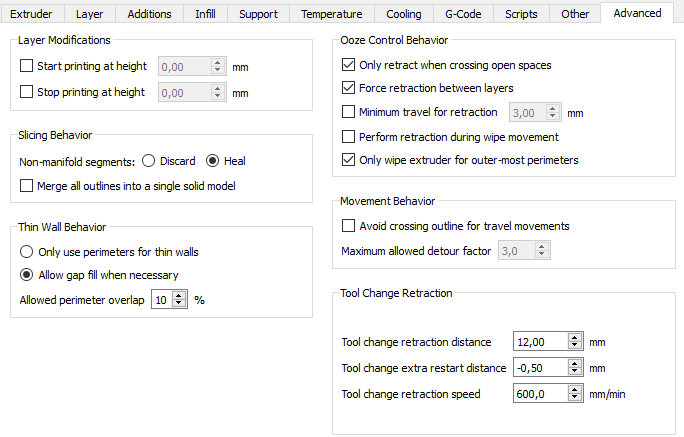Click tool change retraction speed field
This screenshot has height=437, width=684.
pyautogui.click(x=538, y=394)
